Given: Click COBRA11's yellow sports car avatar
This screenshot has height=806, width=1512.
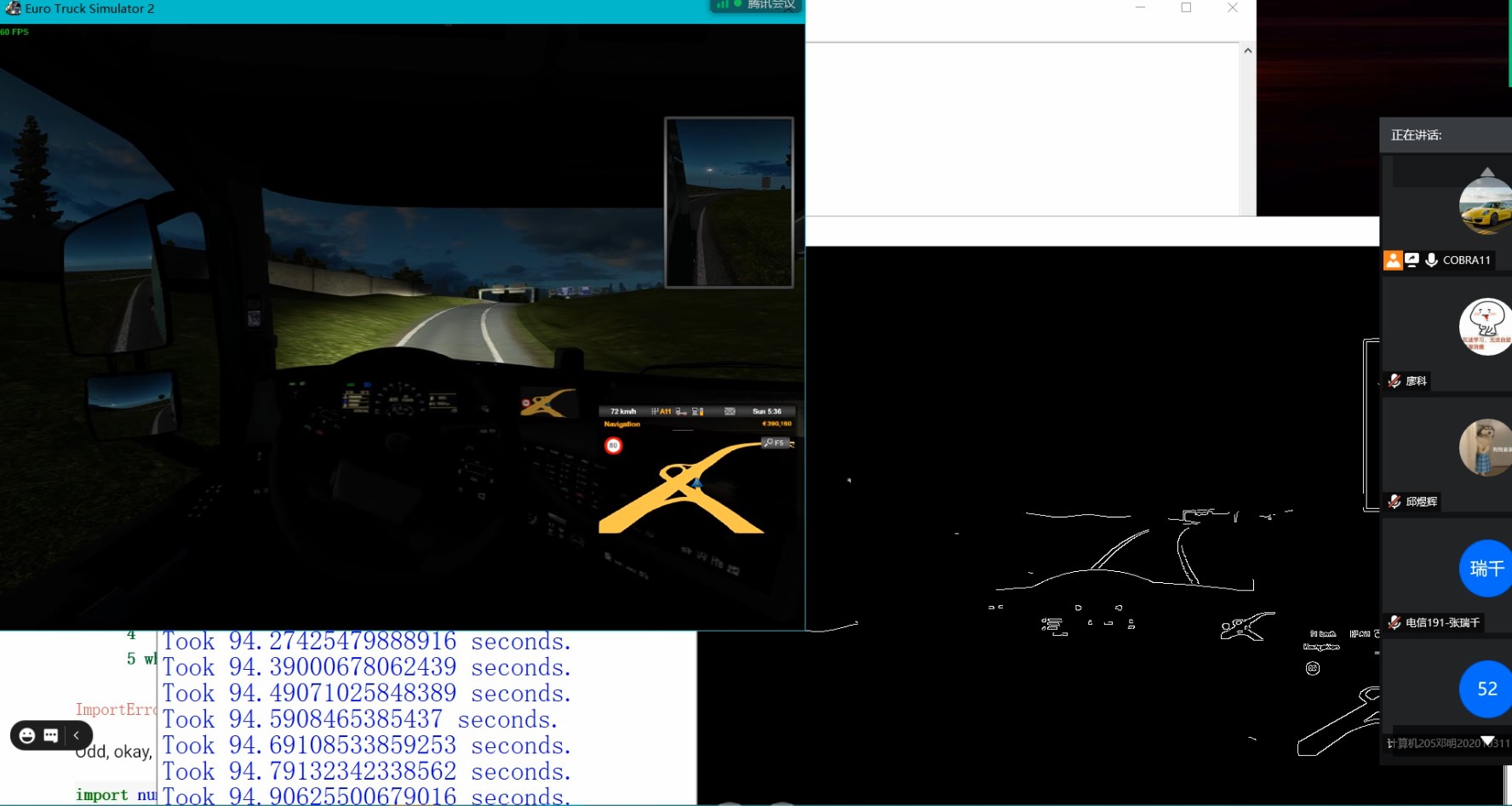Looking at the screenshot, I should click(x=1486, y=205).
